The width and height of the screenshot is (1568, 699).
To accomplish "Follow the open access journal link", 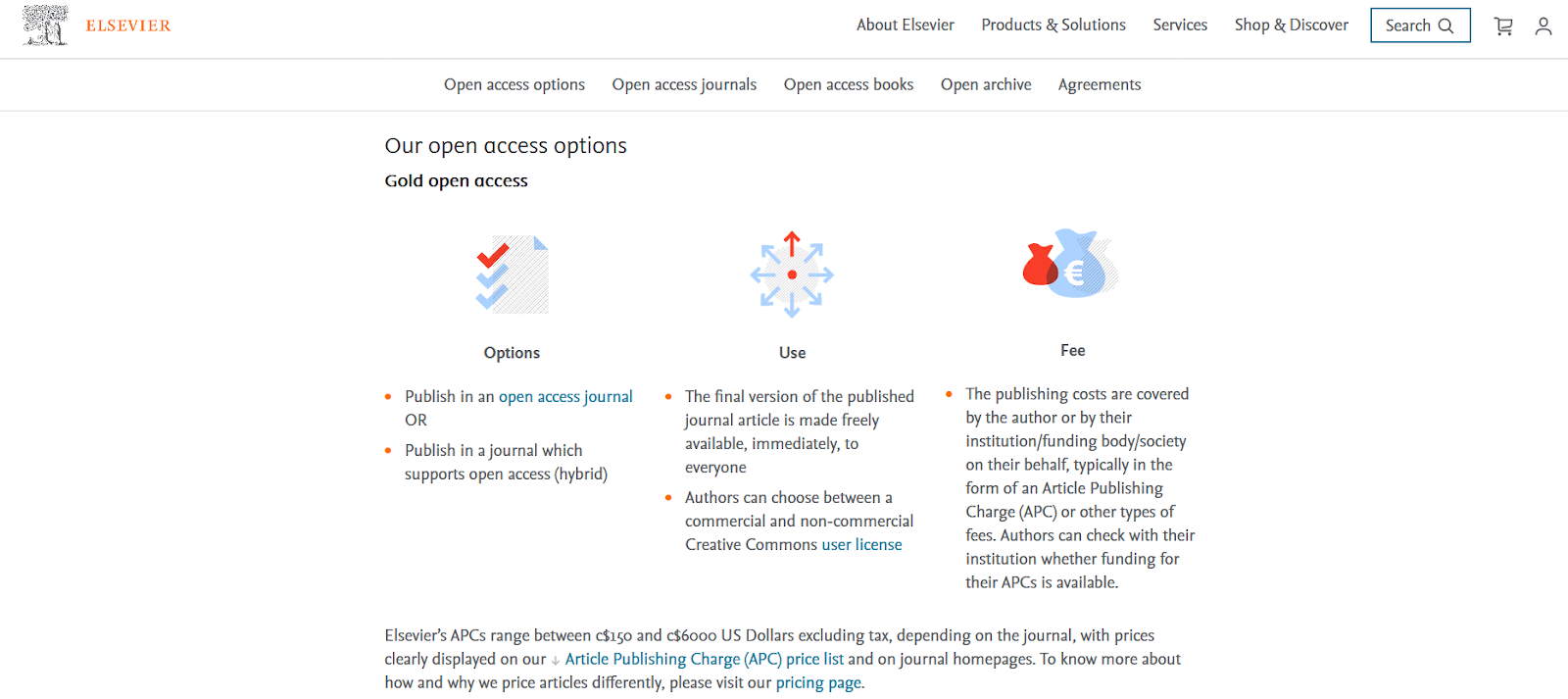I will (x=565, y=397).
